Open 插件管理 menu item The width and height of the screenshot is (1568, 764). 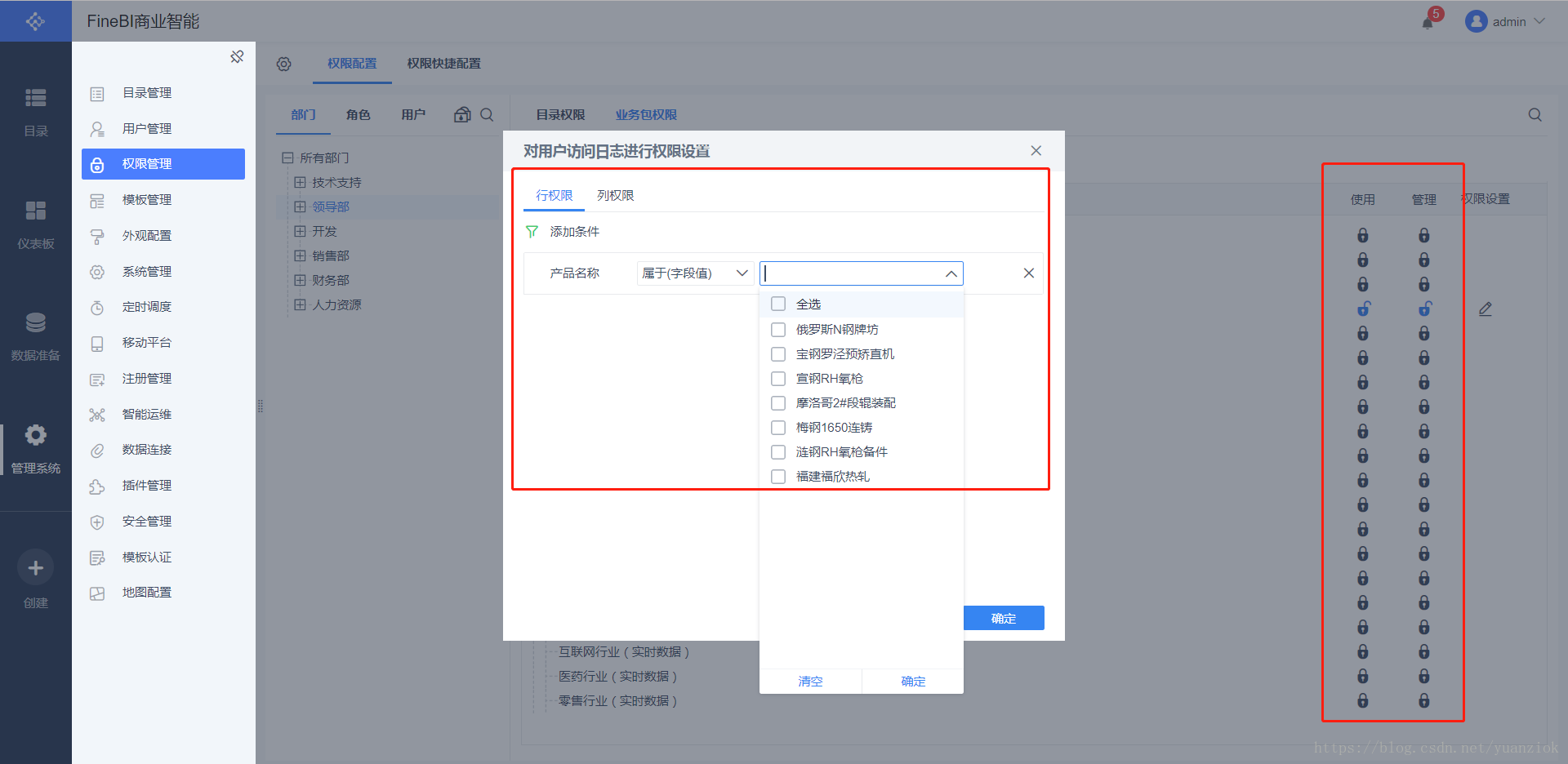[x=163, y=486]
